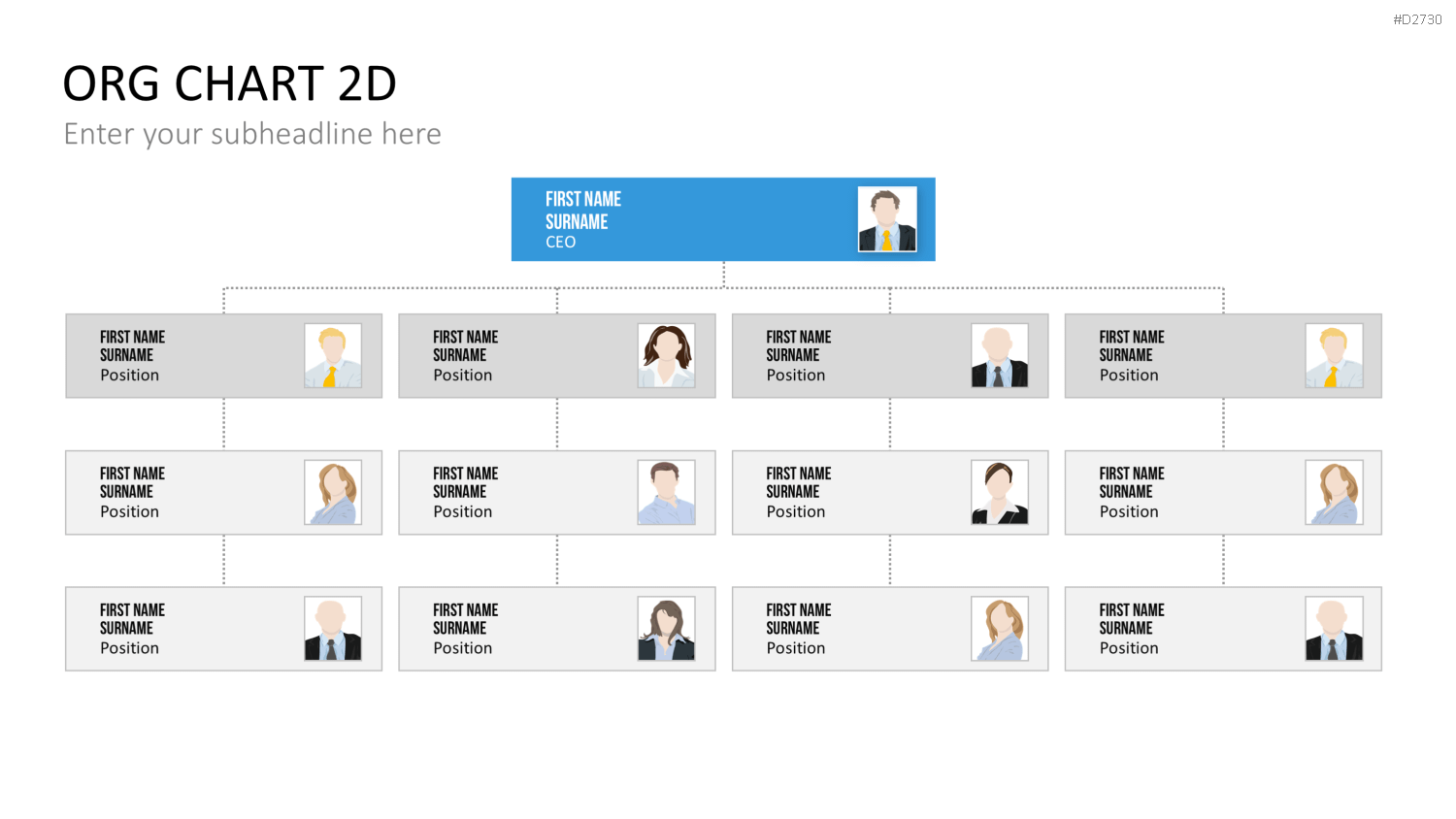
Task: Click the woman avatar with hair bun and black blazer
Action: (x=1000, y=493)
